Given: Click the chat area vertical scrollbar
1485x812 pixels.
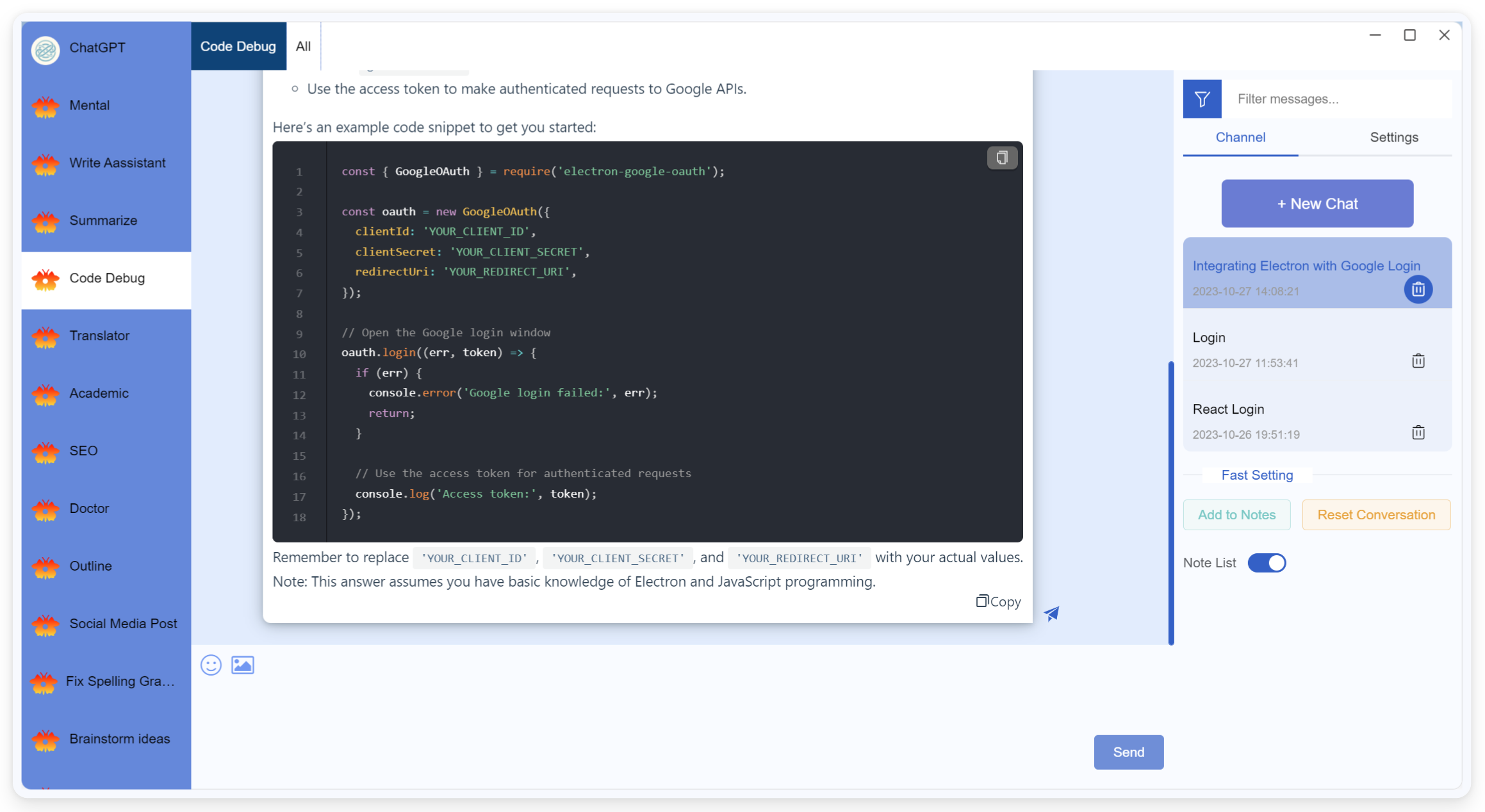Looking at the screenshot, I should [1171, 503].
